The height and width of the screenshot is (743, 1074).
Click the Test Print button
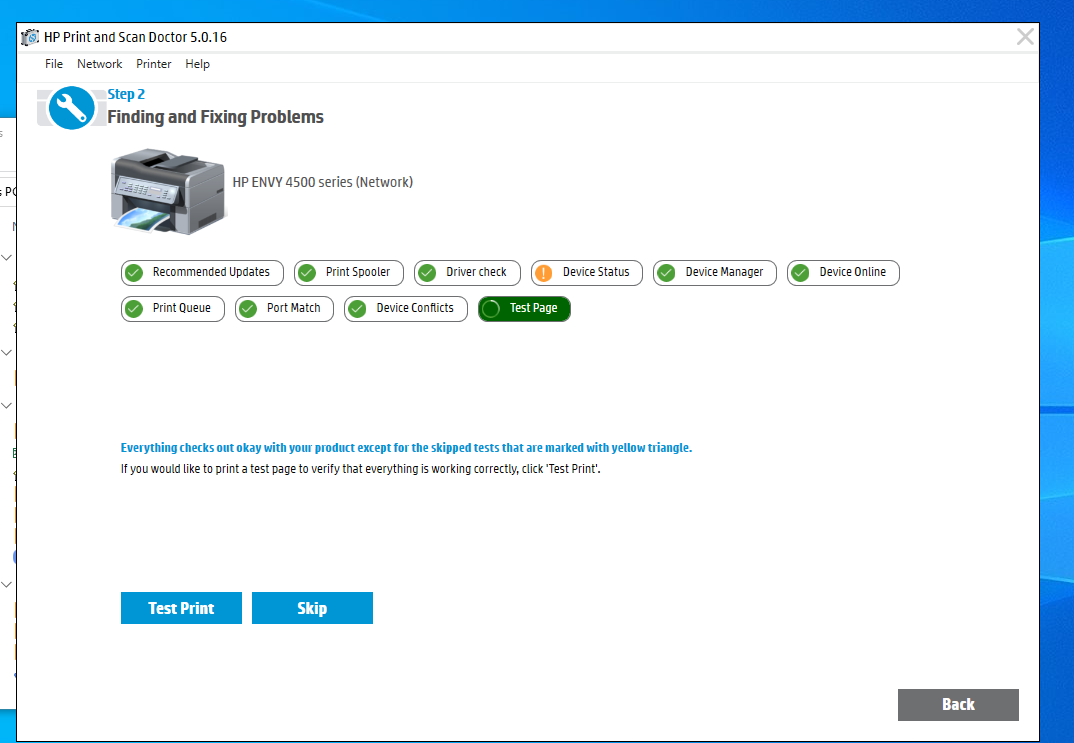[x=181, y=607]
